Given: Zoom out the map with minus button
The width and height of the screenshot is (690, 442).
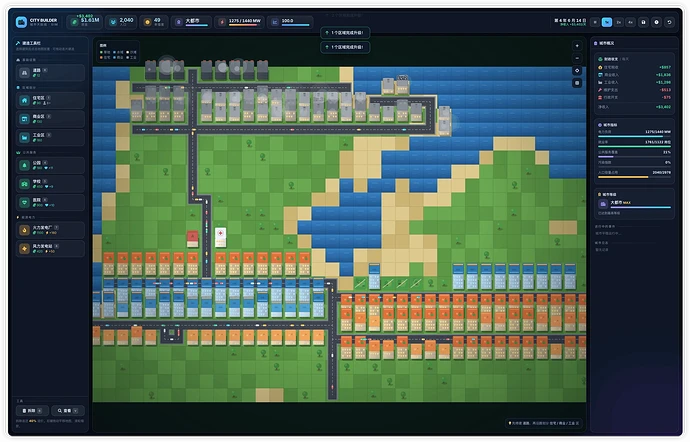Looking at the screenshot, I should (577, 58).
